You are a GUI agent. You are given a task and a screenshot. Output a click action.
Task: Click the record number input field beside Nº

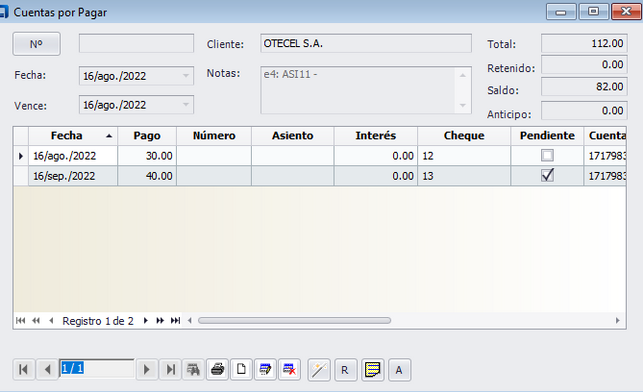pos(136,43)
